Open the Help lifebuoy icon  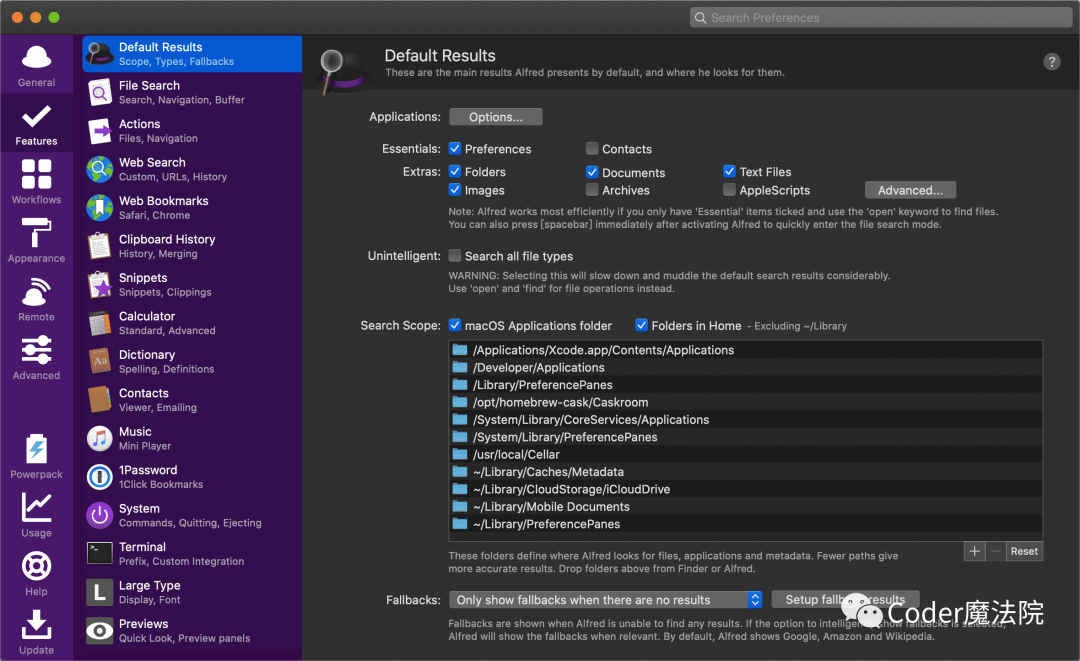(37, 567)
